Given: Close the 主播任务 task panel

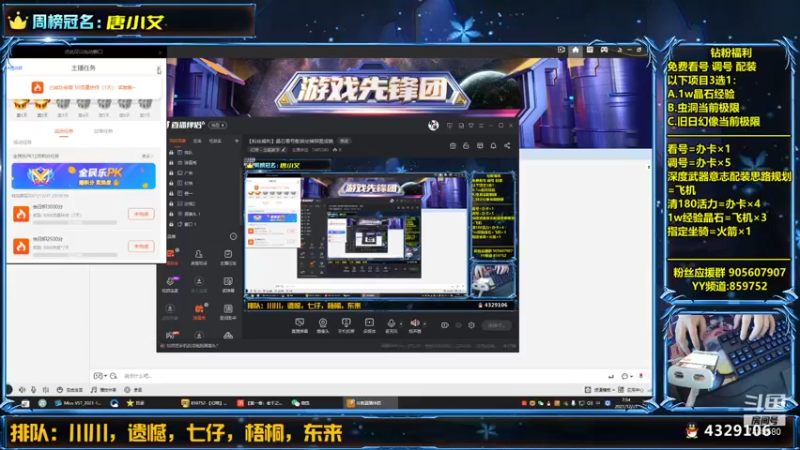Looking at the screenshot, I should coord(159,69).
